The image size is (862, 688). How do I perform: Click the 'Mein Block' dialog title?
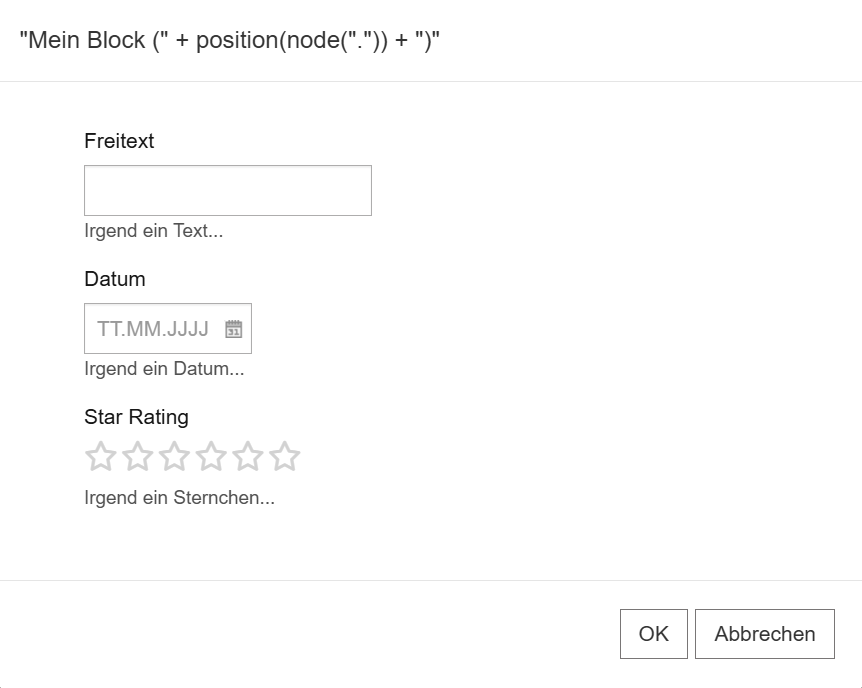230,41
